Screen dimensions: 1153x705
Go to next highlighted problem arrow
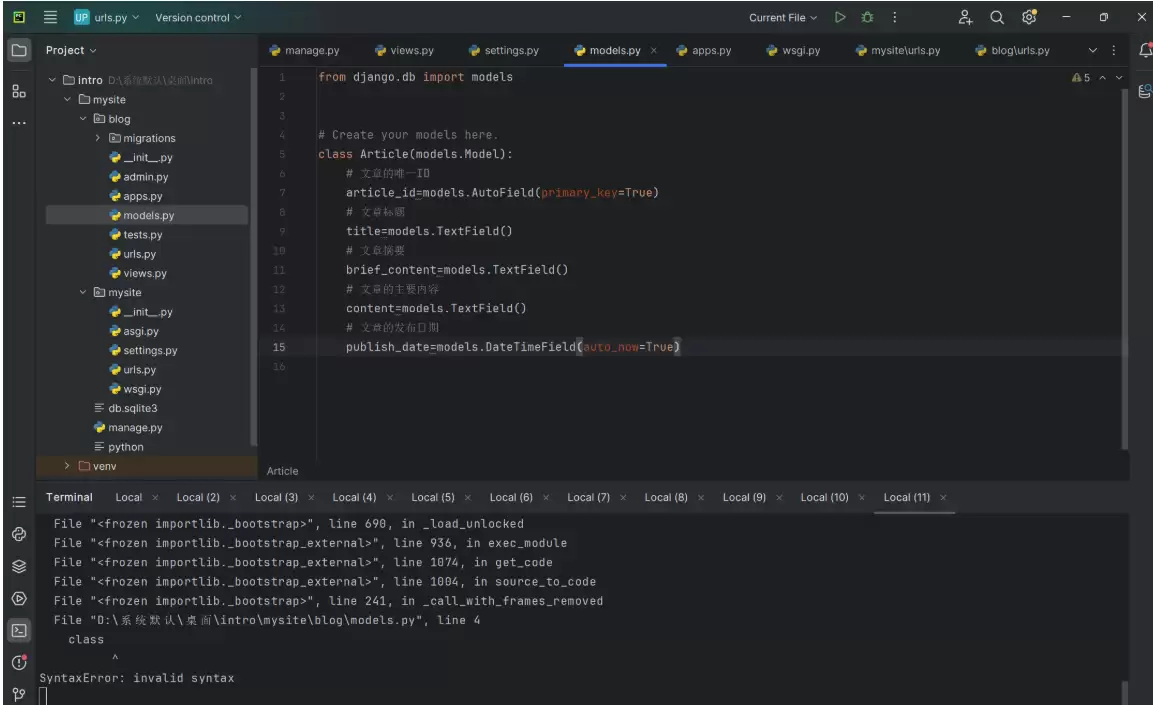click(x=1119, y=77)
